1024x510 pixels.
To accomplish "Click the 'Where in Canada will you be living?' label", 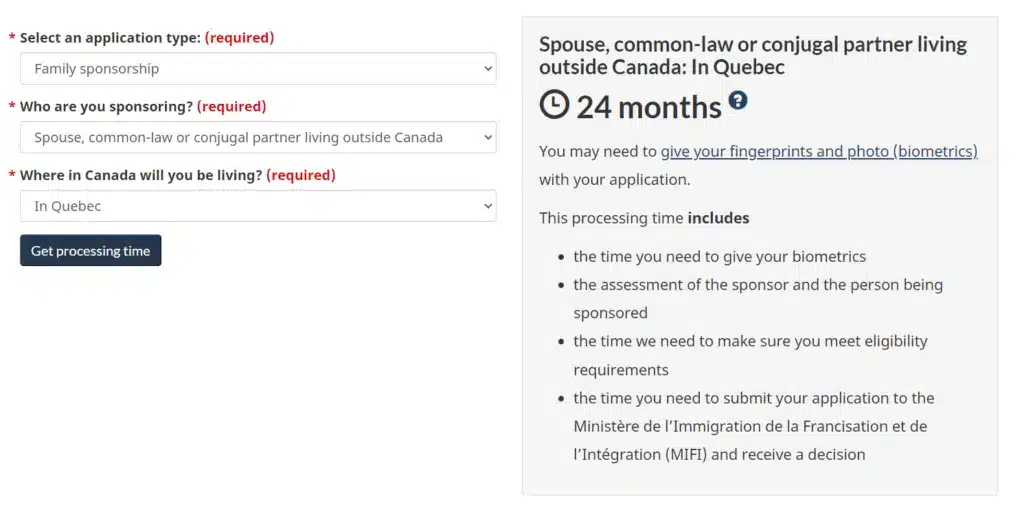I will click(x=141, y=175).
